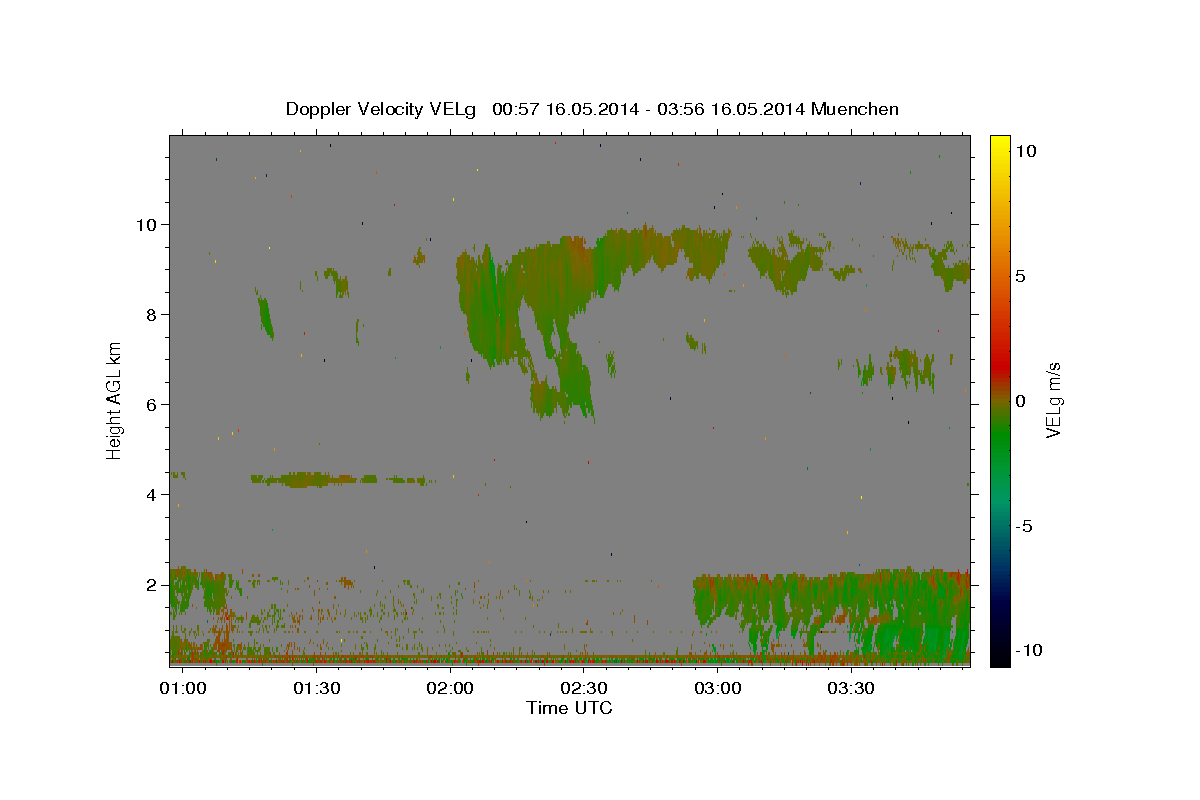The height and width of the screenshot is (800, 1200).
Task: Click the height axis label 10
Action: (x=147, y=224)
